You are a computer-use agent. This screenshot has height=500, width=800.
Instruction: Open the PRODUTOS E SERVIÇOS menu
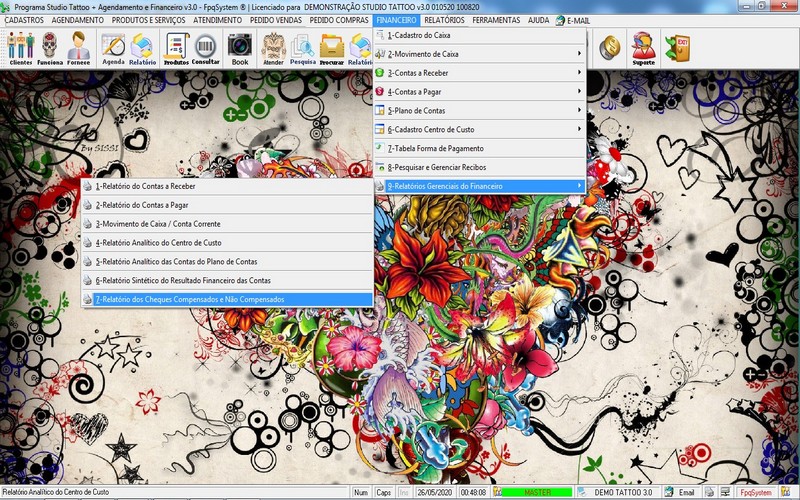pos(148,20)
